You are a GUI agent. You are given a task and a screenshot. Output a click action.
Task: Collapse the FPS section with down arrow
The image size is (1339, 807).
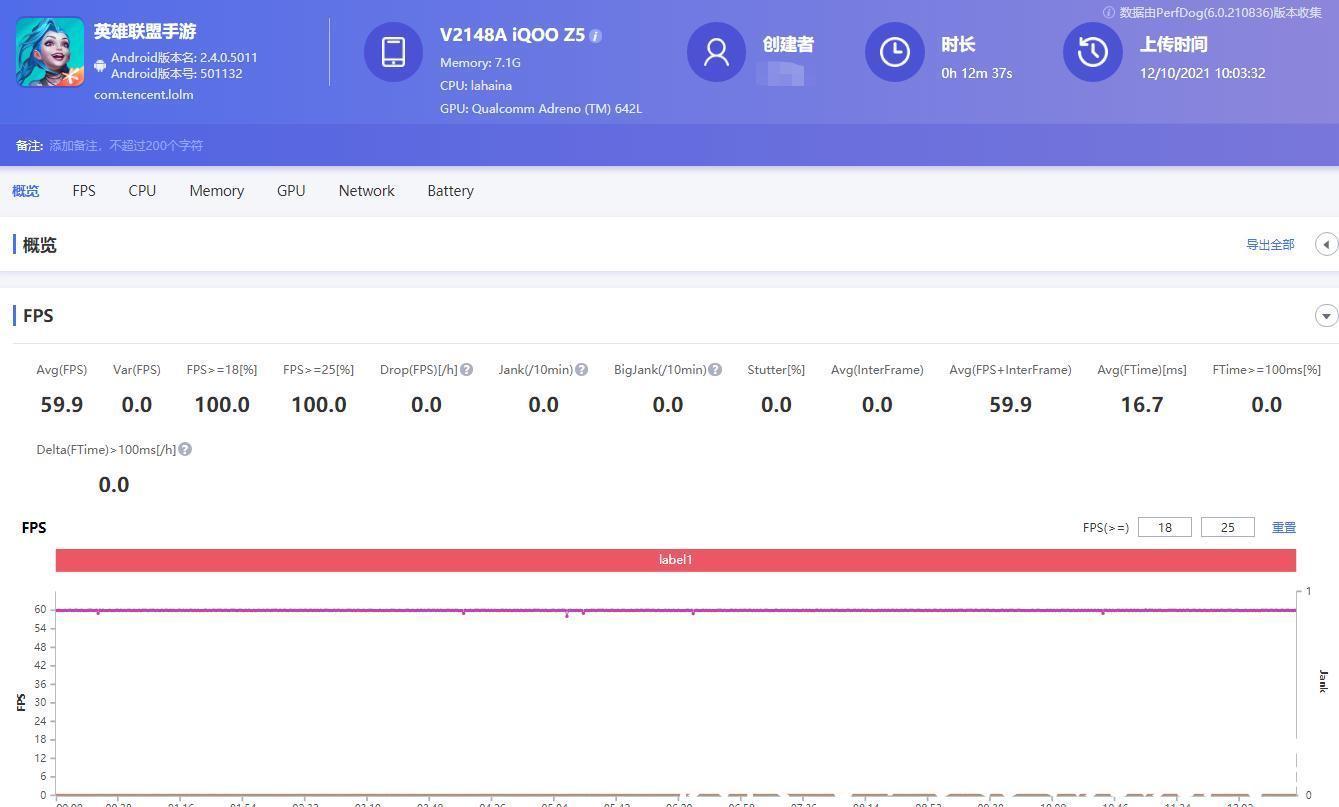click(x=1326, y=316)
